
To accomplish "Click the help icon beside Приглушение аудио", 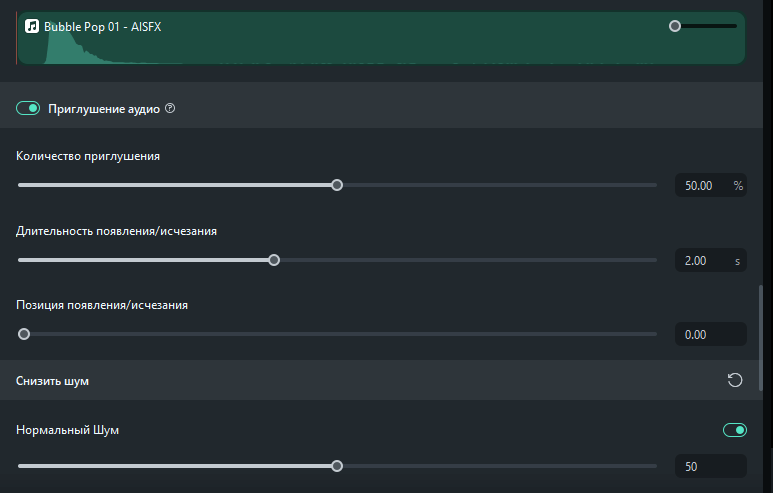I will pos(170,109).
